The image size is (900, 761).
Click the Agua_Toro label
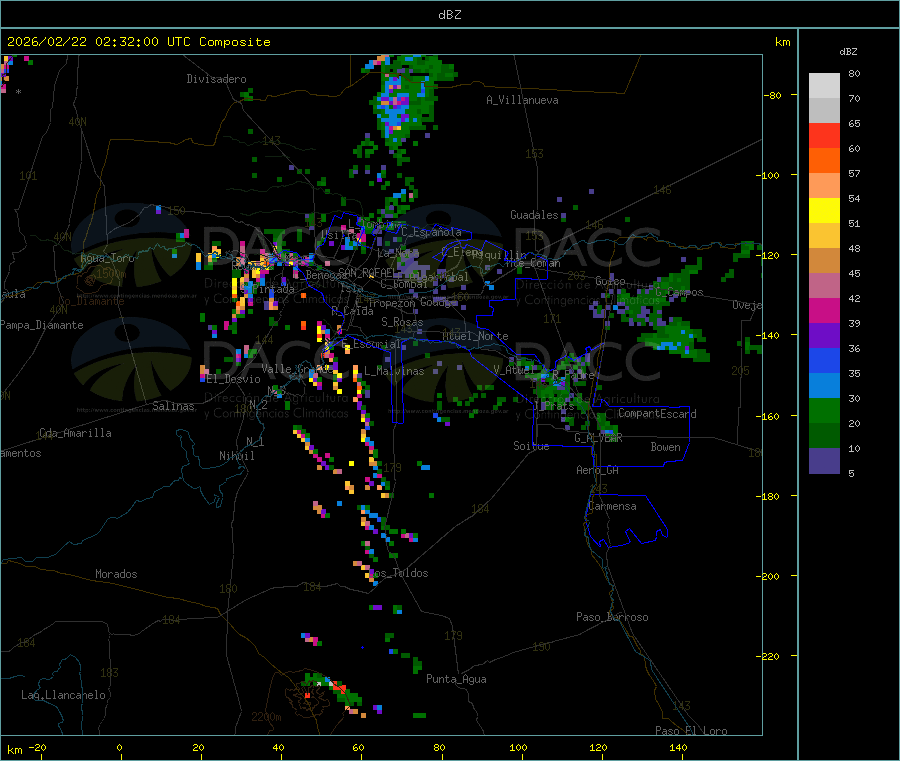(x=107, y=258)
